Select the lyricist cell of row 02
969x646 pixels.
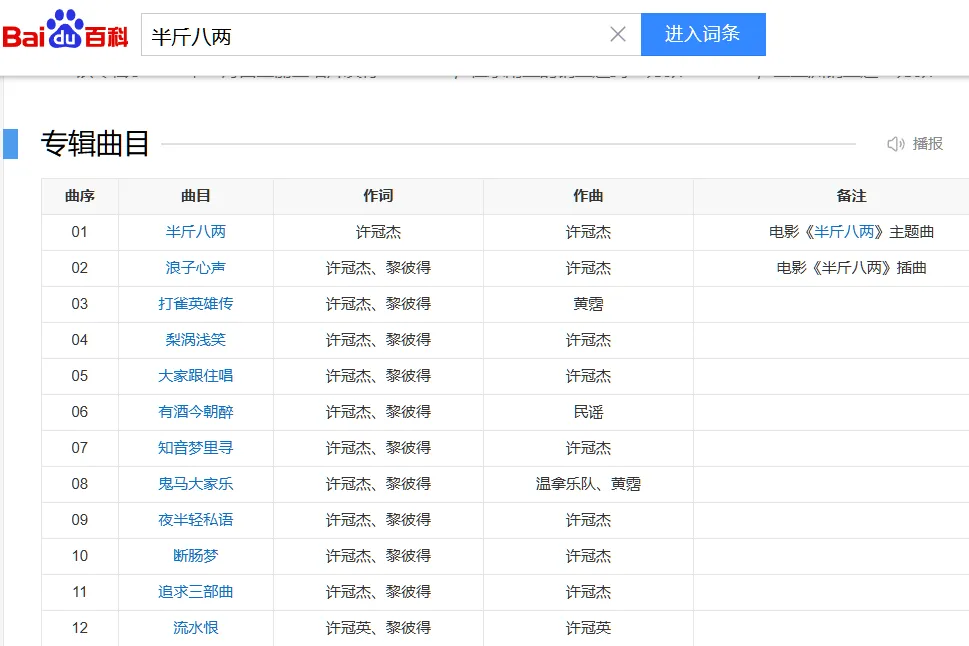[x=378, y=268]
